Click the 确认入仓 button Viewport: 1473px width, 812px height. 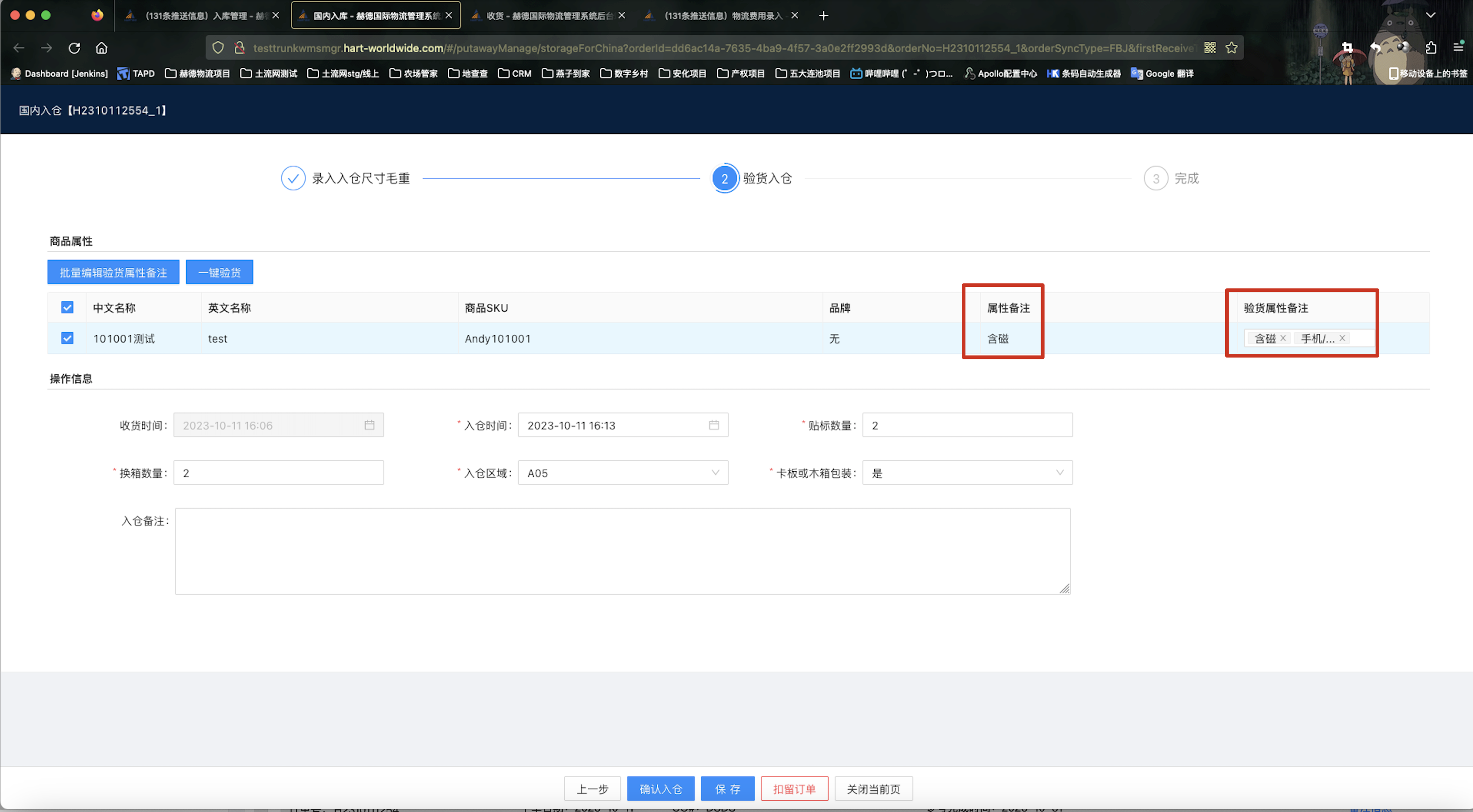click(660, 789)
